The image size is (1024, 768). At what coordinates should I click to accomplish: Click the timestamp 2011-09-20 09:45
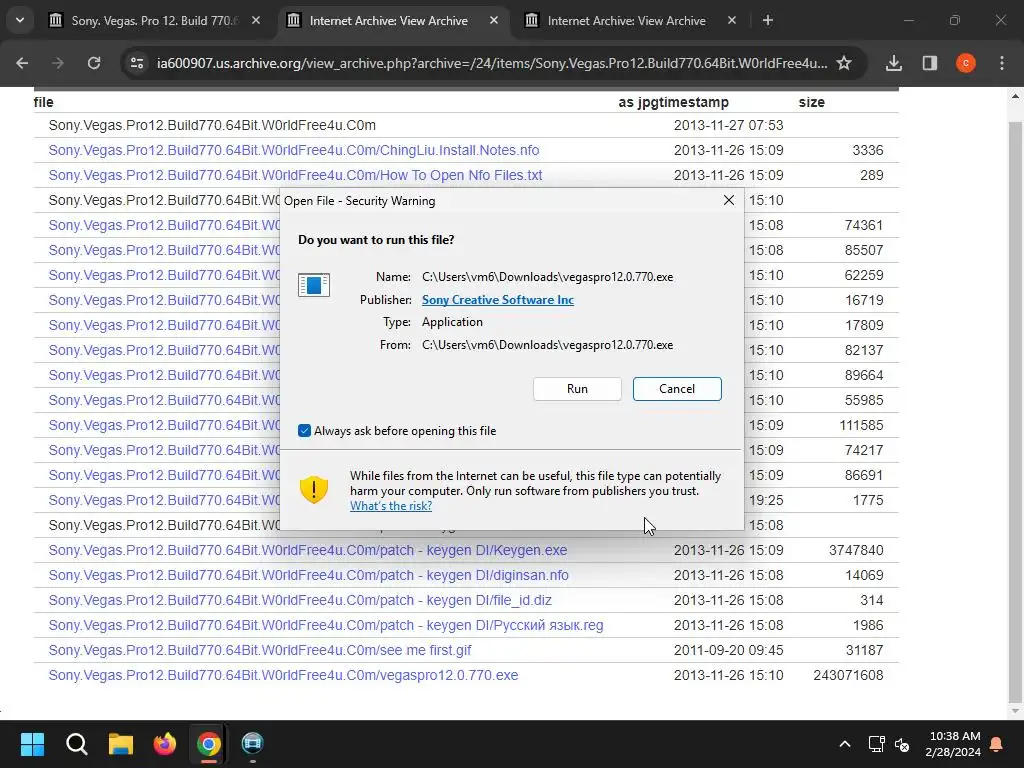[x=728, y=650]
